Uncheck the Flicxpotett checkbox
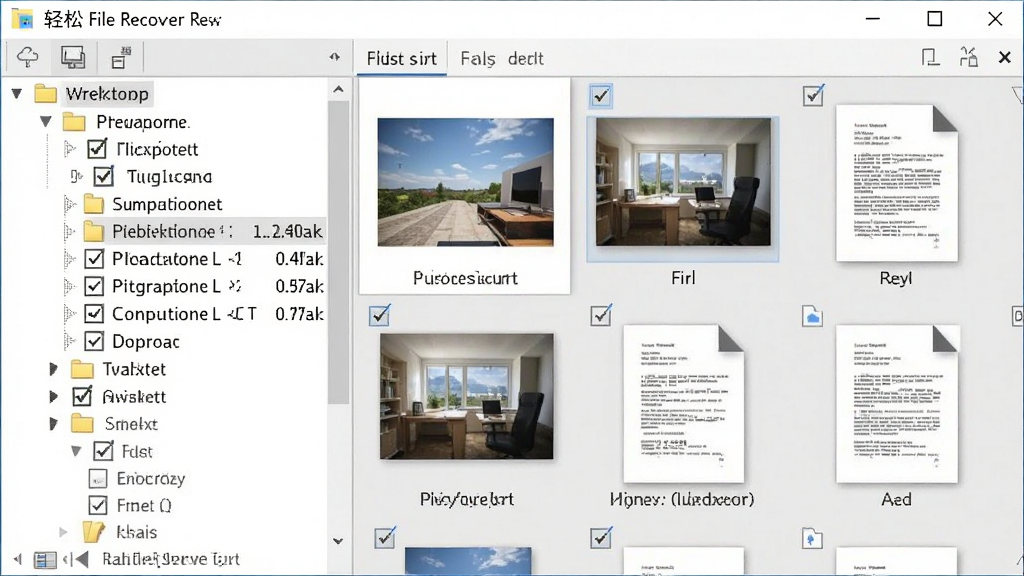This screenshot has height=576, width=1024. point(97,150)
